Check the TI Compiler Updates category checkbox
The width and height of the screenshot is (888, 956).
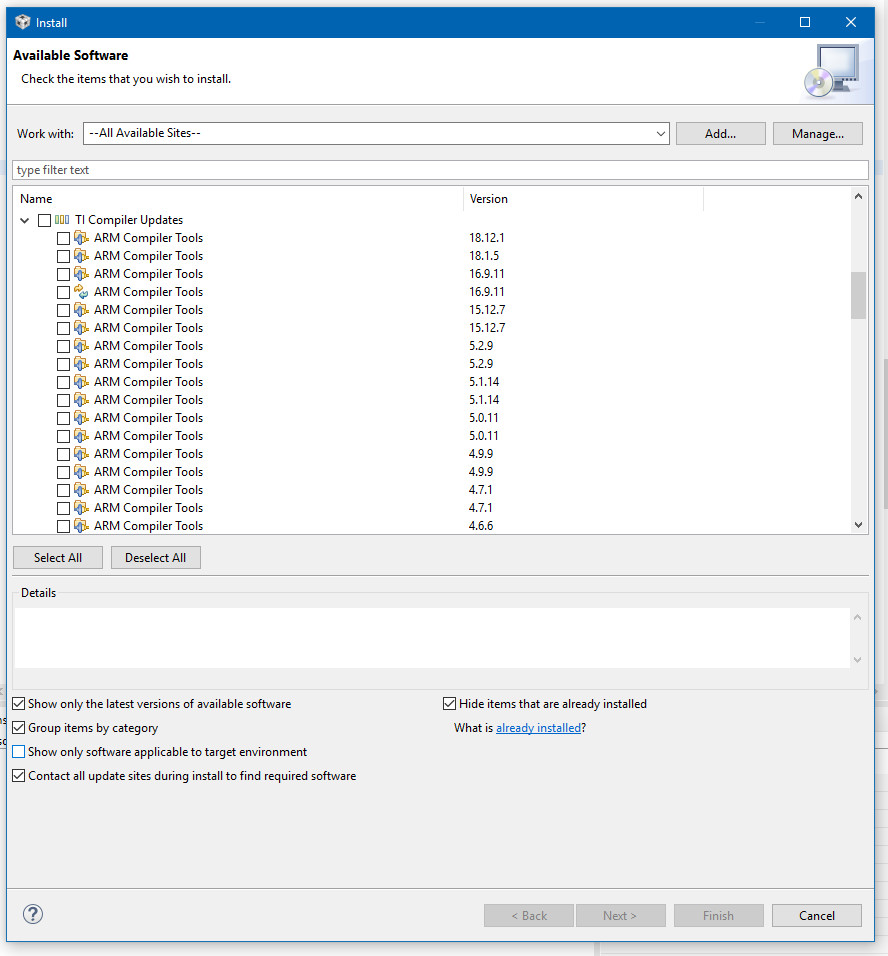pos(45,220)
